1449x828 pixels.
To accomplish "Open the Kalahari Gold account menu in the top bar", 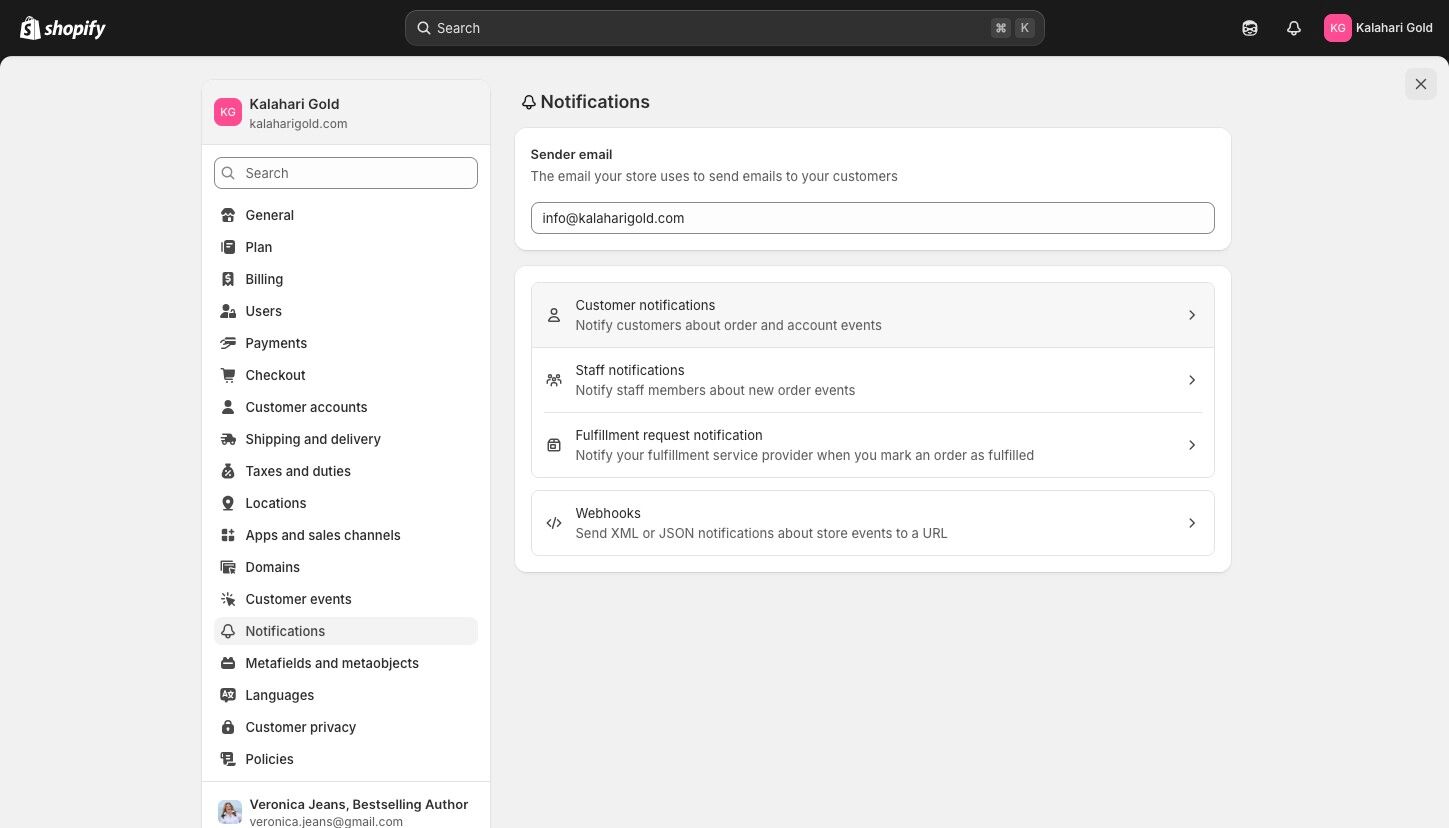I will tap(1378, 28).
